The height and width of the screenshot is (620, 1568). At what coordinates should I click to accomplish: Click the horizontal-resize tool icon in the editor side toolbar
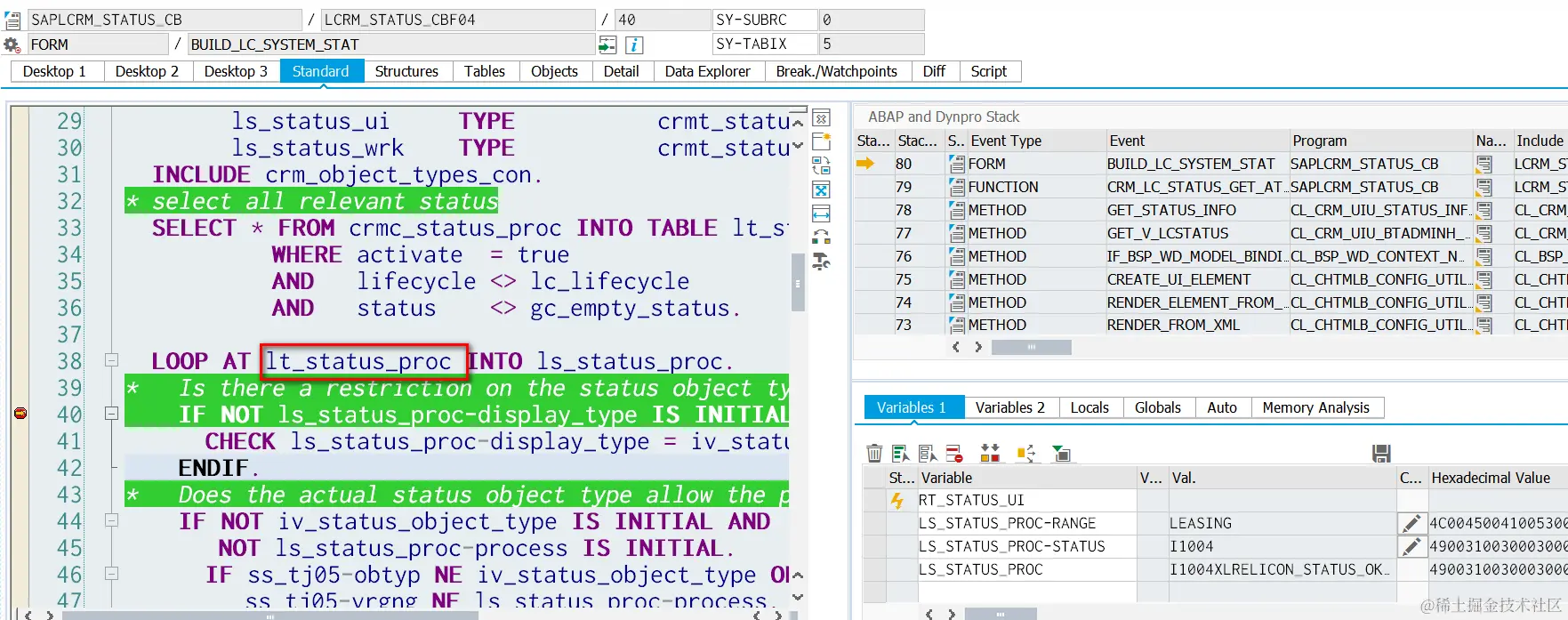click(821, 213)
